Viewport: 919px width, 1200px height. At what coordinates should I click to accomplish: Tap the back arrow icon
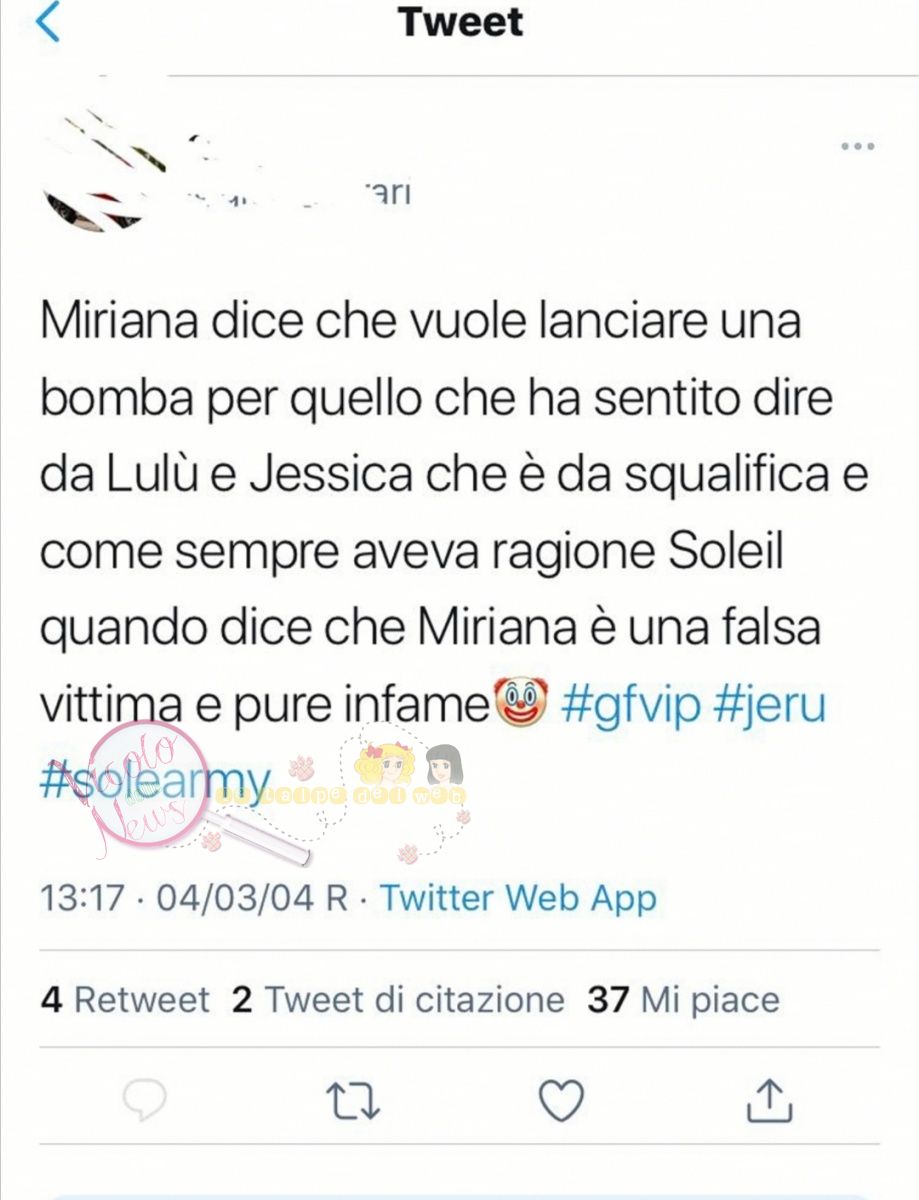[x=47, y=22]
